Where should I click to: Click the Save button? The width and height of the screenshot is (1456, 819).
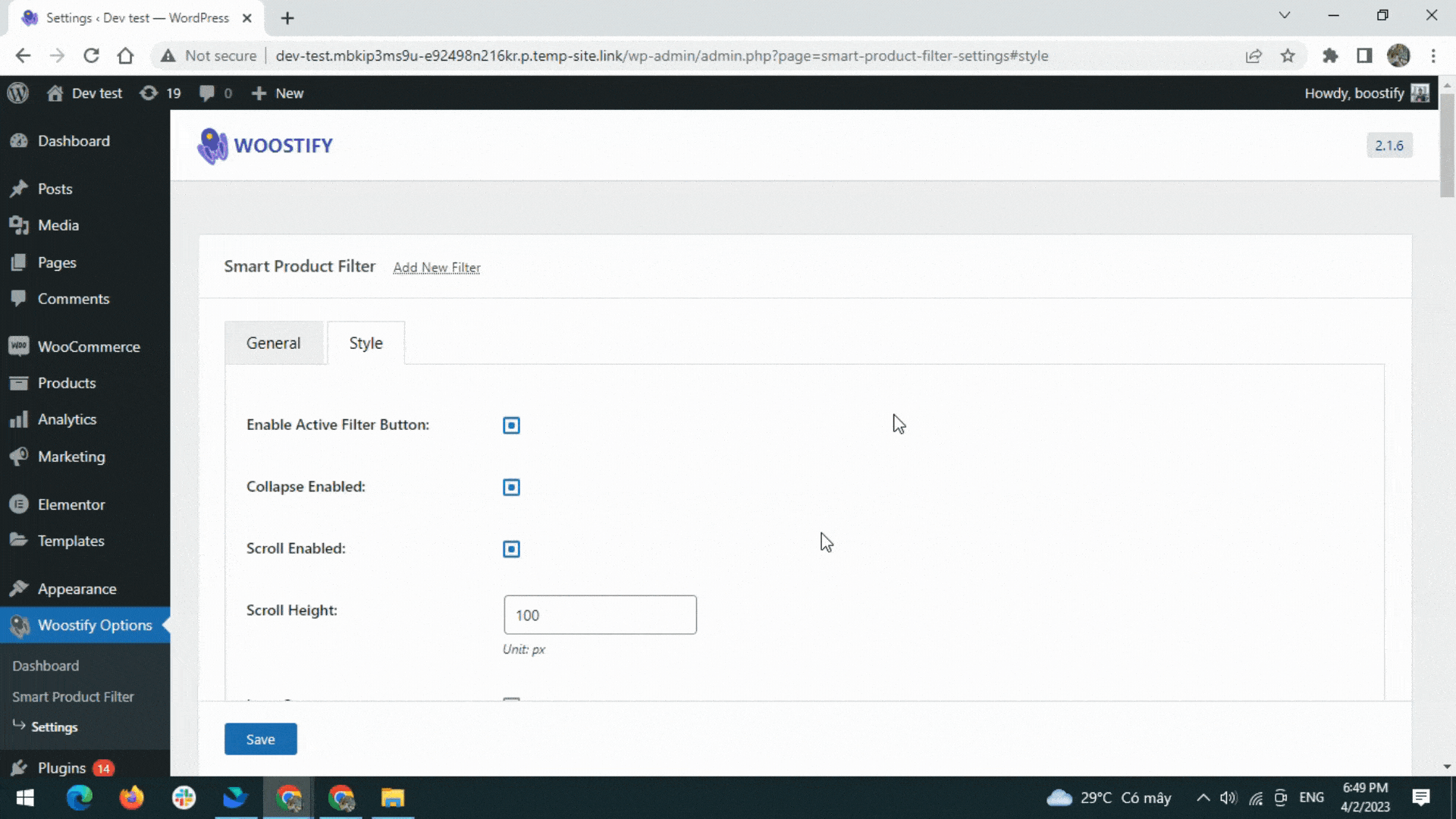point(260,738)
